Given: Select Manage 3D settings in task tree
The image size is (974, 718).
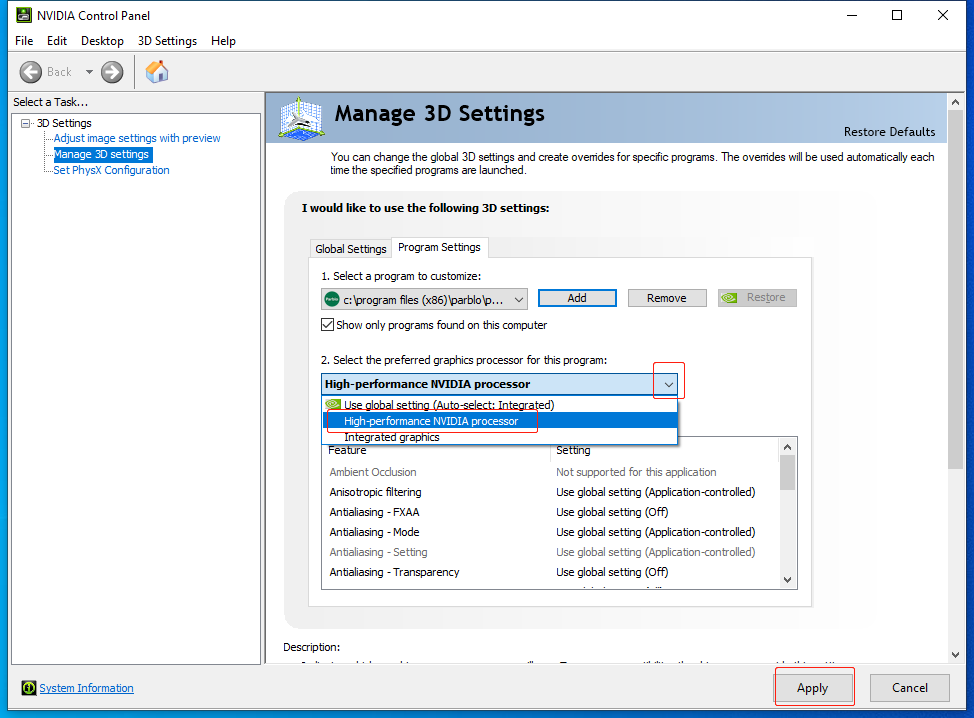Looking at the screenshot, I should point(101,154).
